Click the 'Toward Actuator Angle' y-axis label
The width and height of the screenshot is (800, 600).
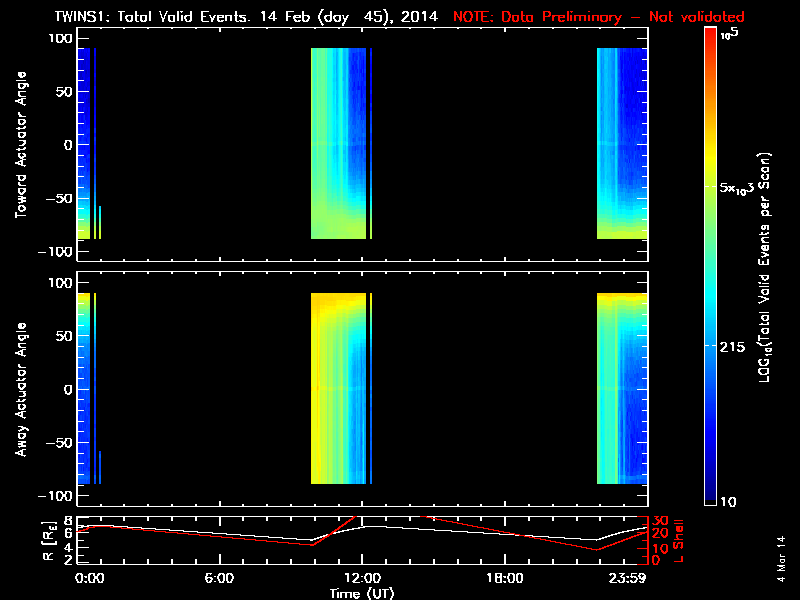tap(21, 145)
